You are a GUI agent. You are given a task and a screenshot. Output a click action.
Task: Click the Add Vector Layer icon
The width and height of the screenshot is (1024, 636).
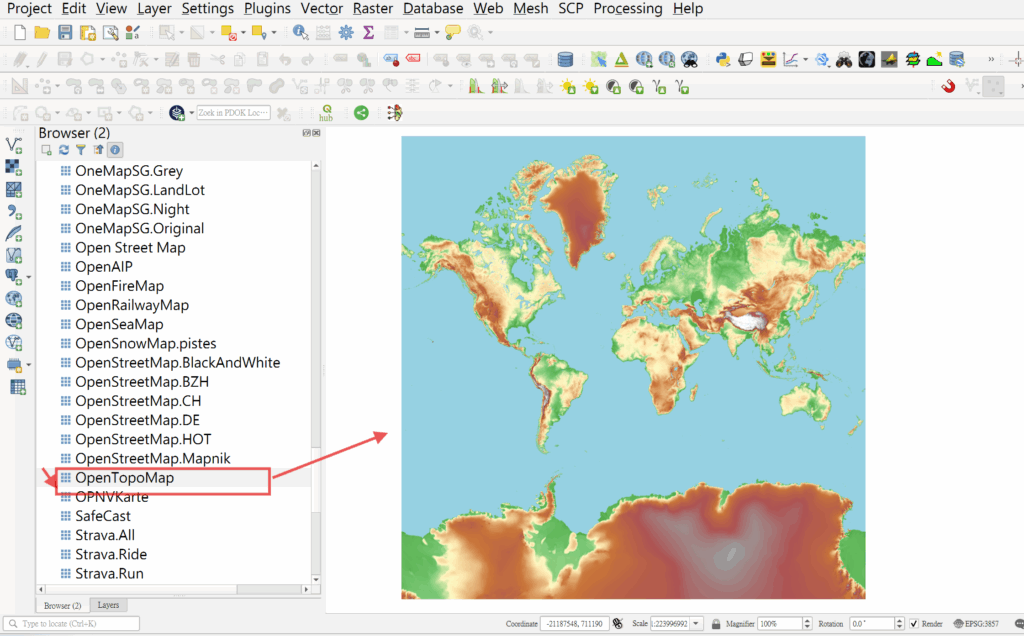pos(14,146)
